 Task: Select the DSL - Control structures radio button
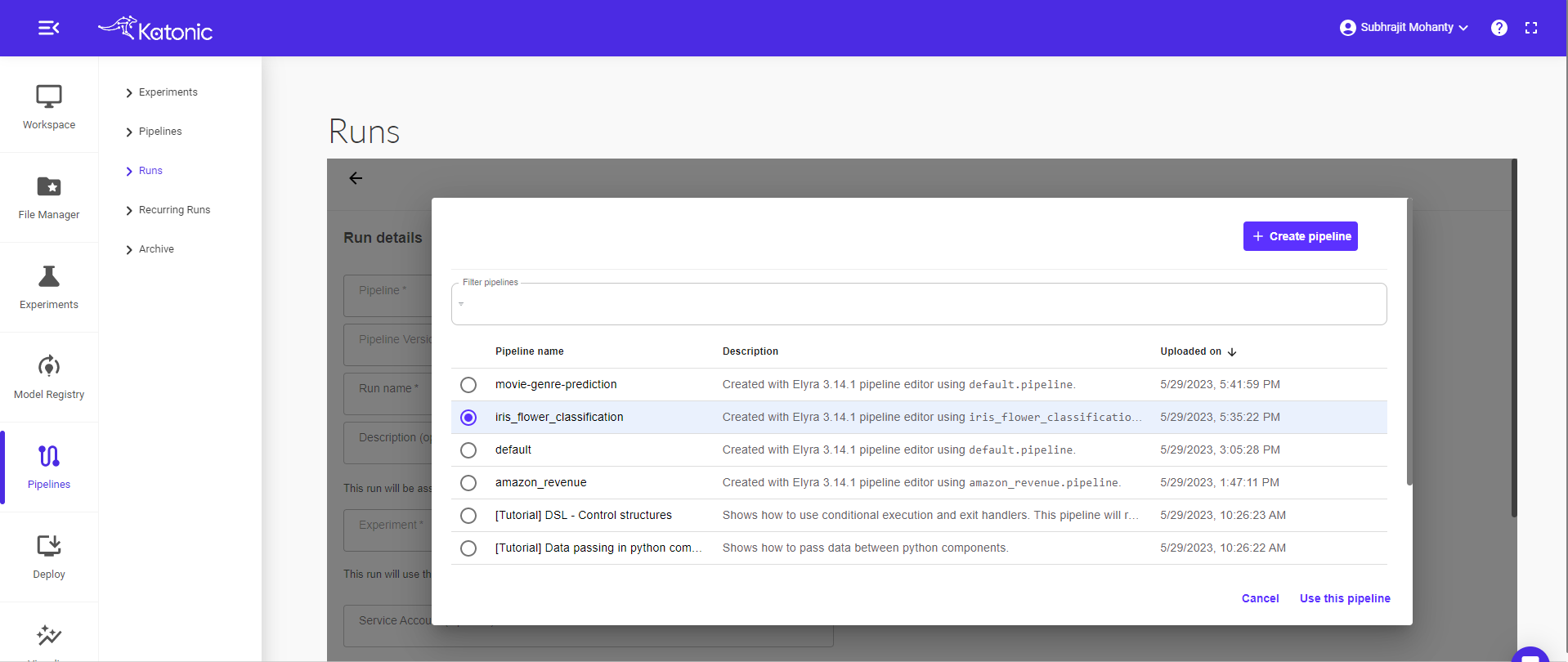[468, 516]
